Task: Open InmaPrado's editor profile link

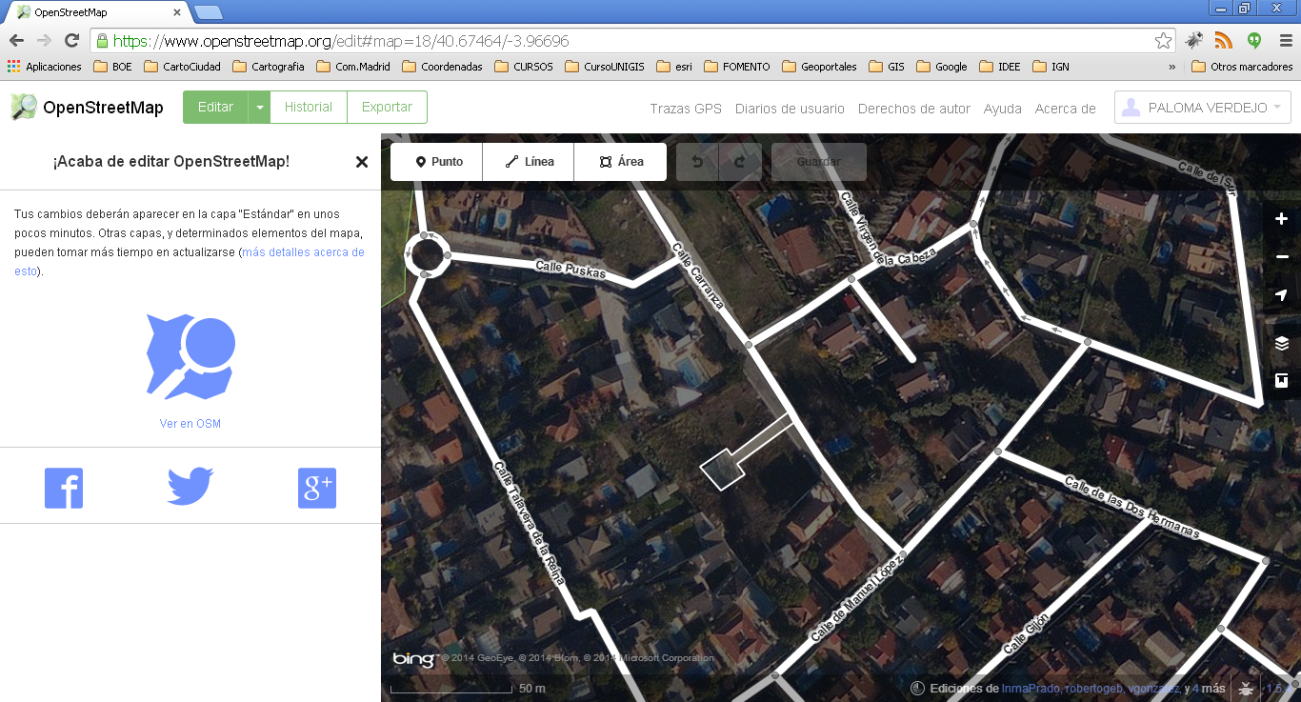Action: pos(1029,688)
